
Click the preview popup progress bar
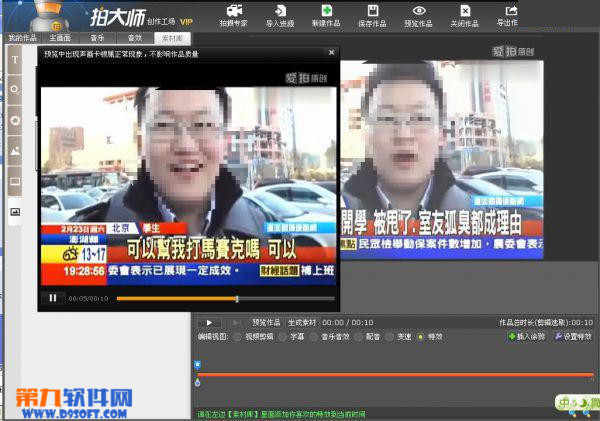click(x=226, y=298)
